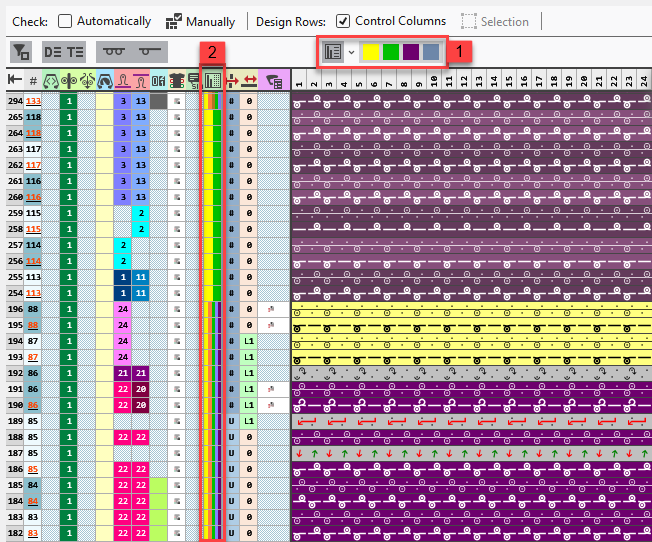The width and height of the screenshot is (652, 542).
Task: Open linked row number 133
Action: coord(34,101)
